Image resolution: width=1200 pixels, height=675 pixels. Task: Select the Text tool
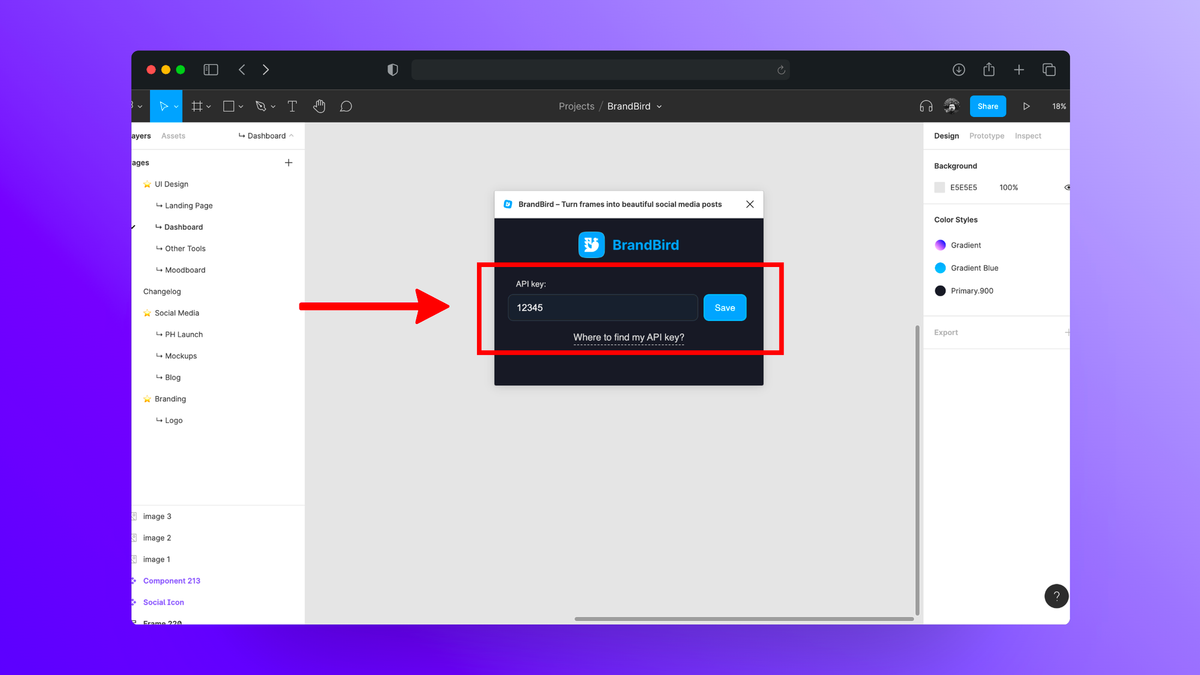tap(292, 106)
